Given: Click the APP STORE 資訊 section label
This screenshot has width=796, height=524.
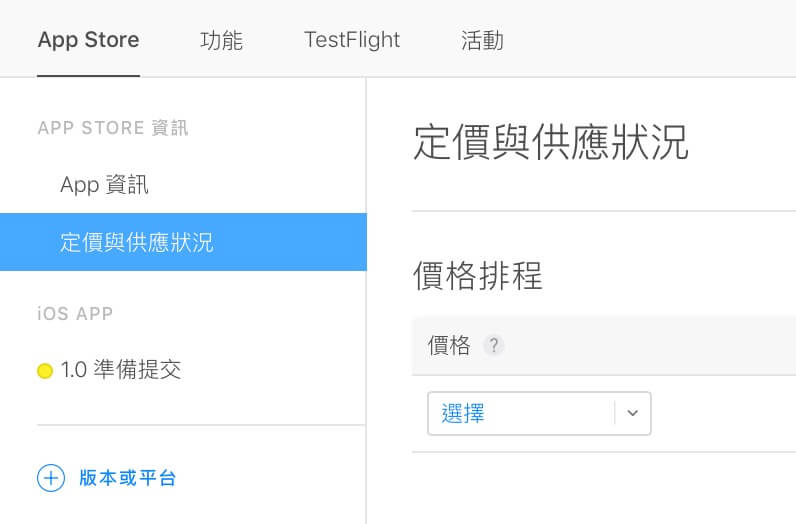Looking at the screenshot, I should [x=113, y=128].
